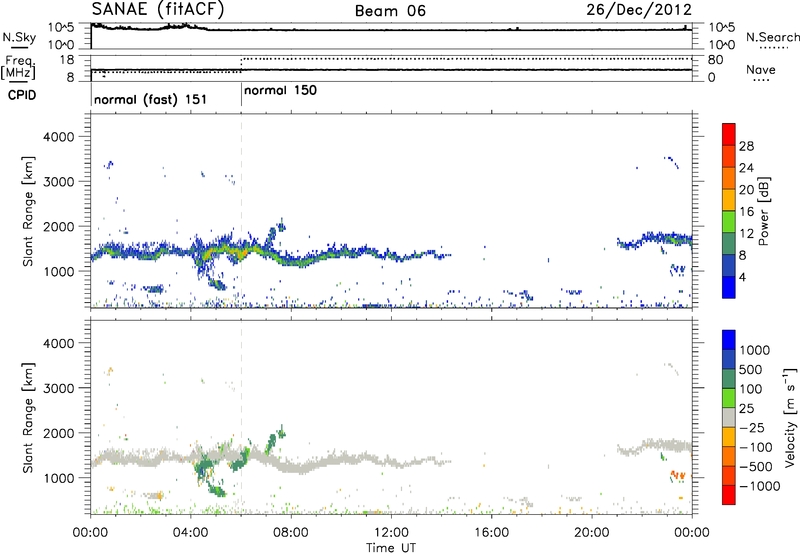Click the 04:00 time tick label
The image size is (800, 554).
[190, 533]
